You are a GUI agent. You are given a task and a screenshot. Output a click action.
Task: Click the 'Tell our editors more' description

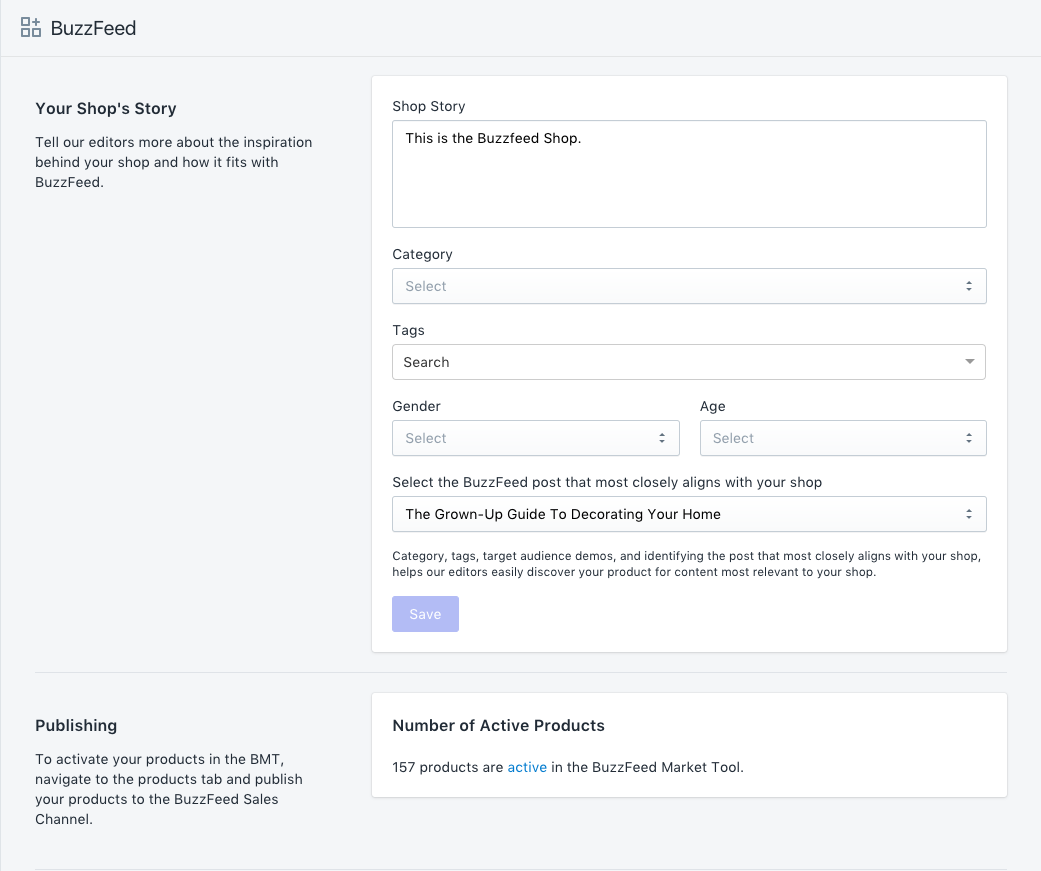point(174,162)
